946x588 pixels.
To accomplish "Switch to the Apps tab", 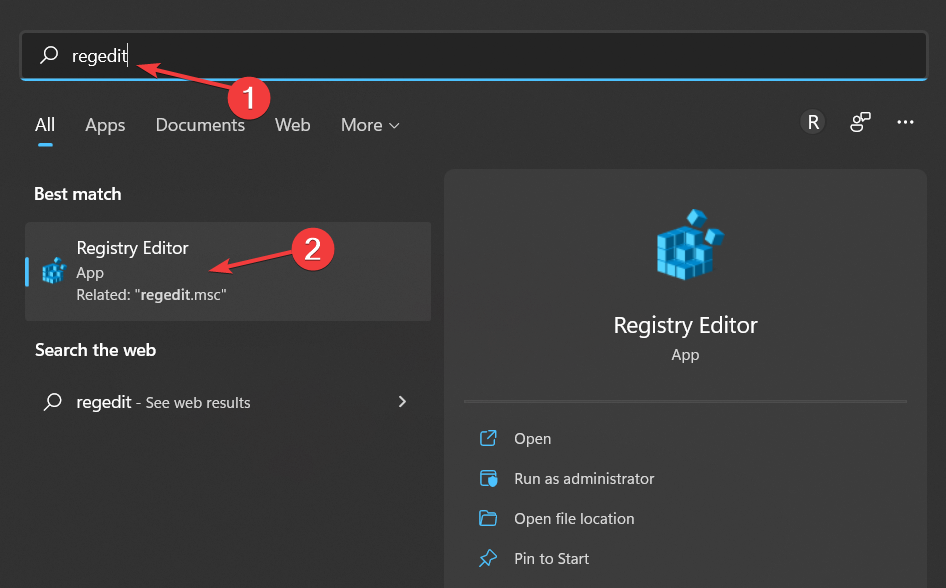I will (x=105, y=125).
